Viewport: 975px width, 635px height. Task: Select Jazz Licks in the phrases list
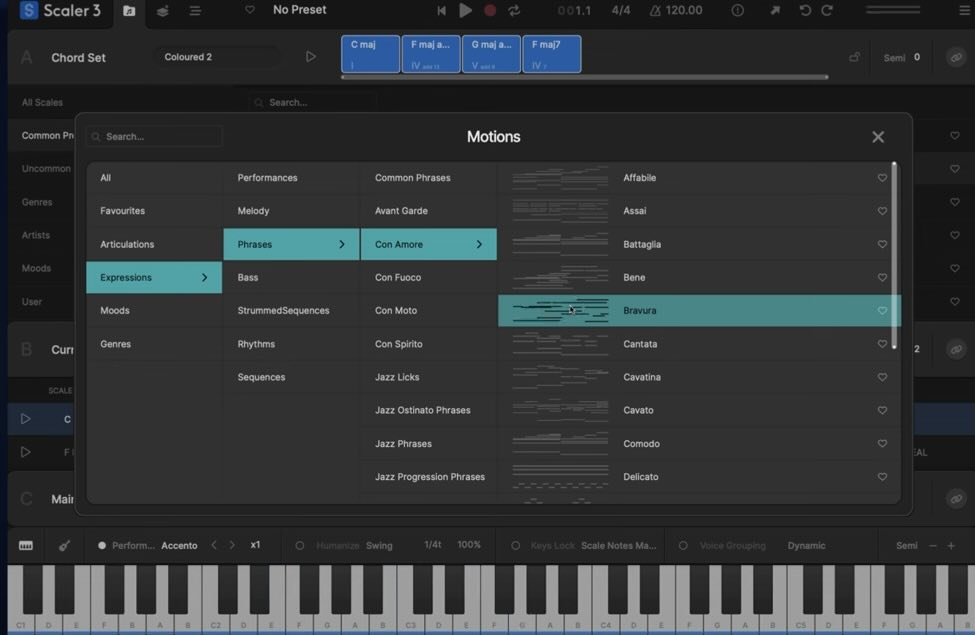tap(397, 377)
